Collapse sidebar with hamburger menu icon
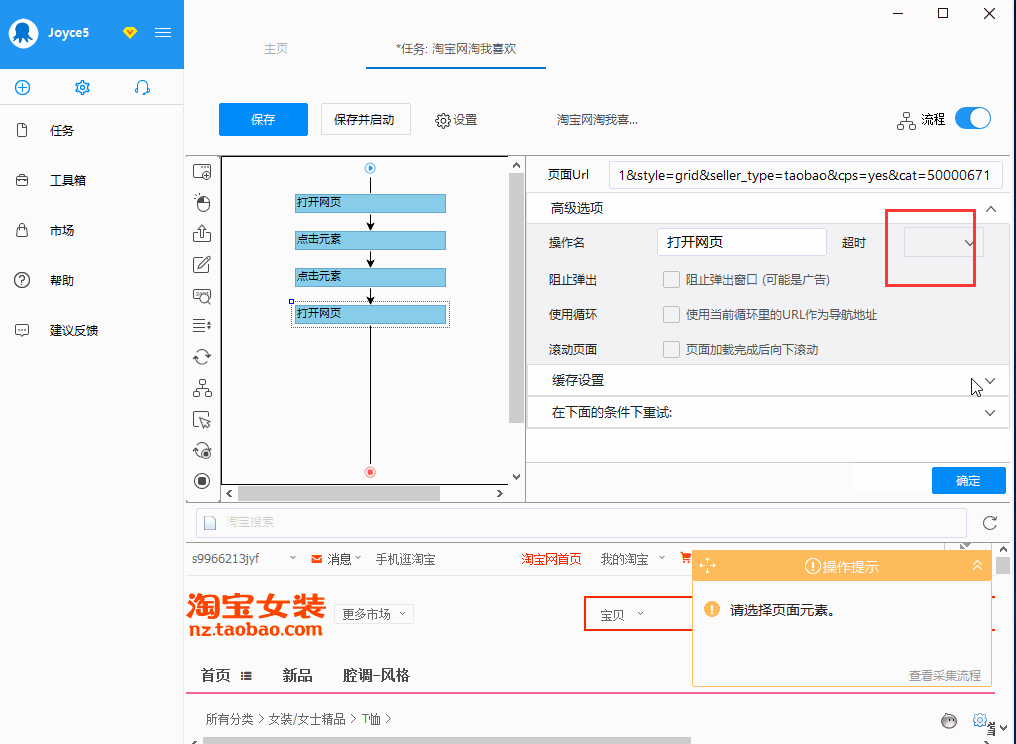This screenshot has width=1016, height=744. pyautogui.click(x=163, y=32)
